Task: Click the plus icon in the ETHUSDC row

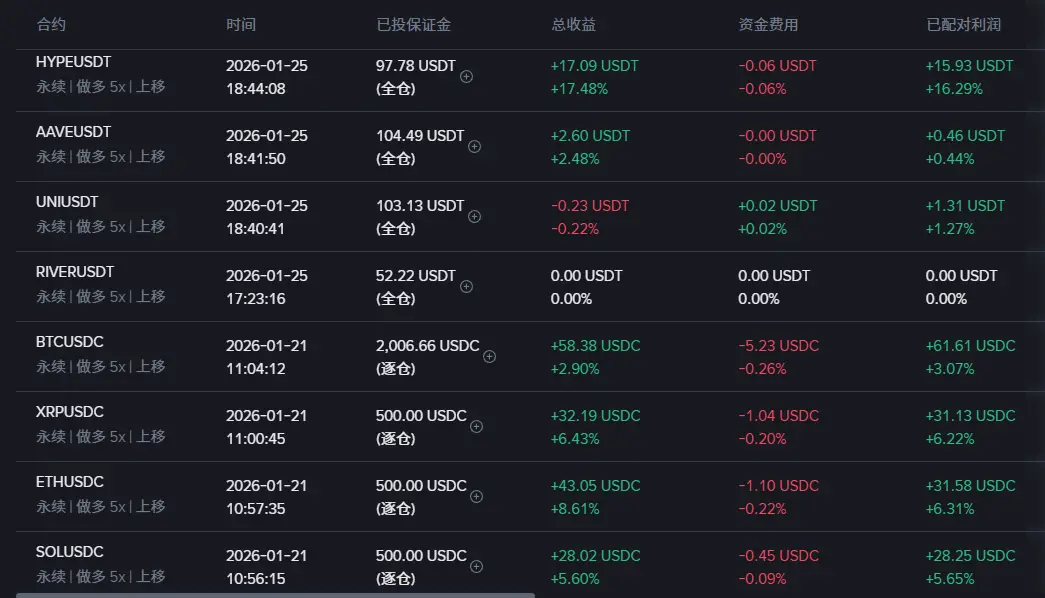Action: click(x=476, y=496)
